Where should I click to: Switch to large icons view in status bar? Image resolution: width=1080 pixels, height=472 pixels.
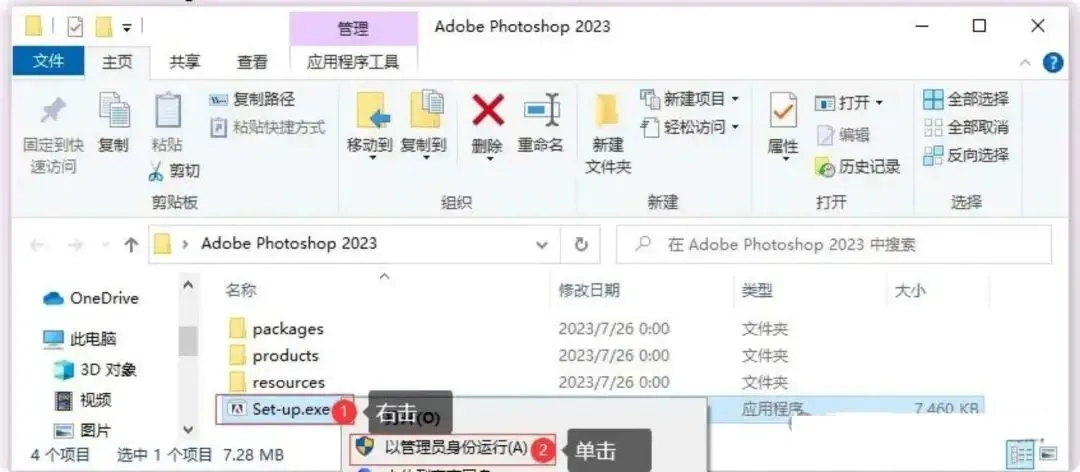tap(1048, 454)
